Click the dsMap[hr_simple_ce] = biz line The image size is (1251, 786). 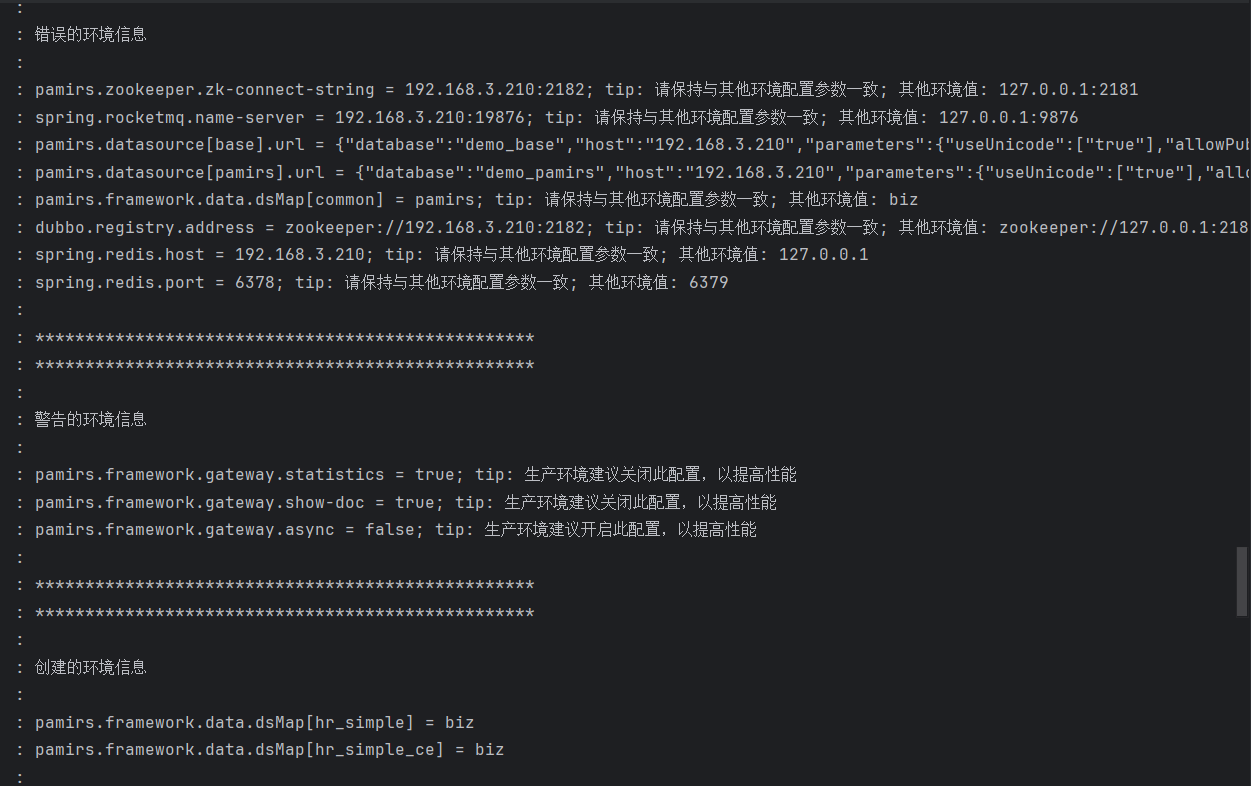pyautogui.click(x=269, y=749)
